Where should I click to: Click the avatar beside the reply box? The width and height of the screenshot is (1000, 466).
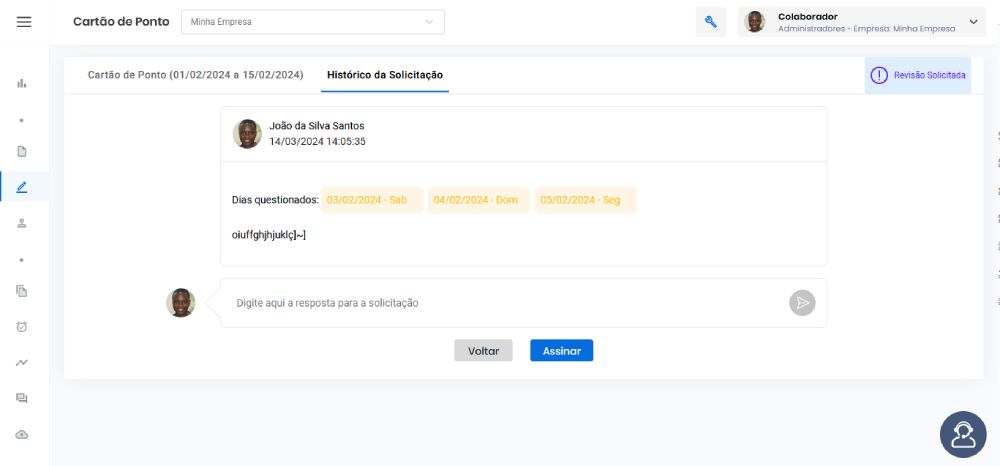pos(180,303)
